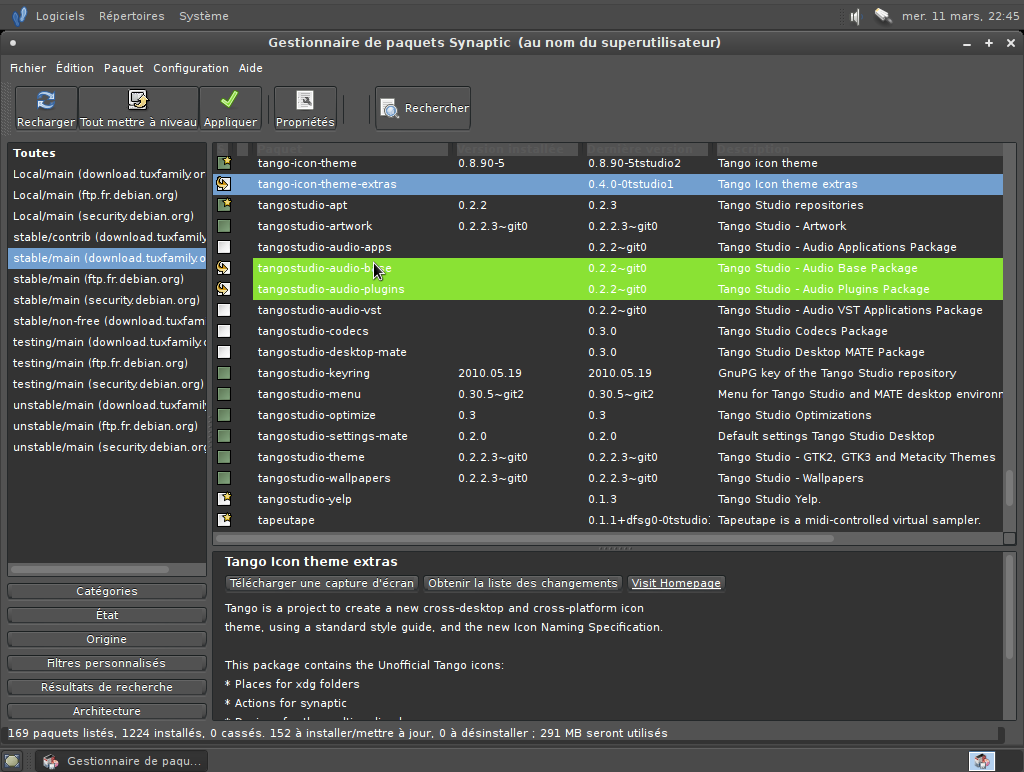The height and width of the screenshot is (772, 1024).
Task: Open the Rechercher search tool
Action: (424, 108)
